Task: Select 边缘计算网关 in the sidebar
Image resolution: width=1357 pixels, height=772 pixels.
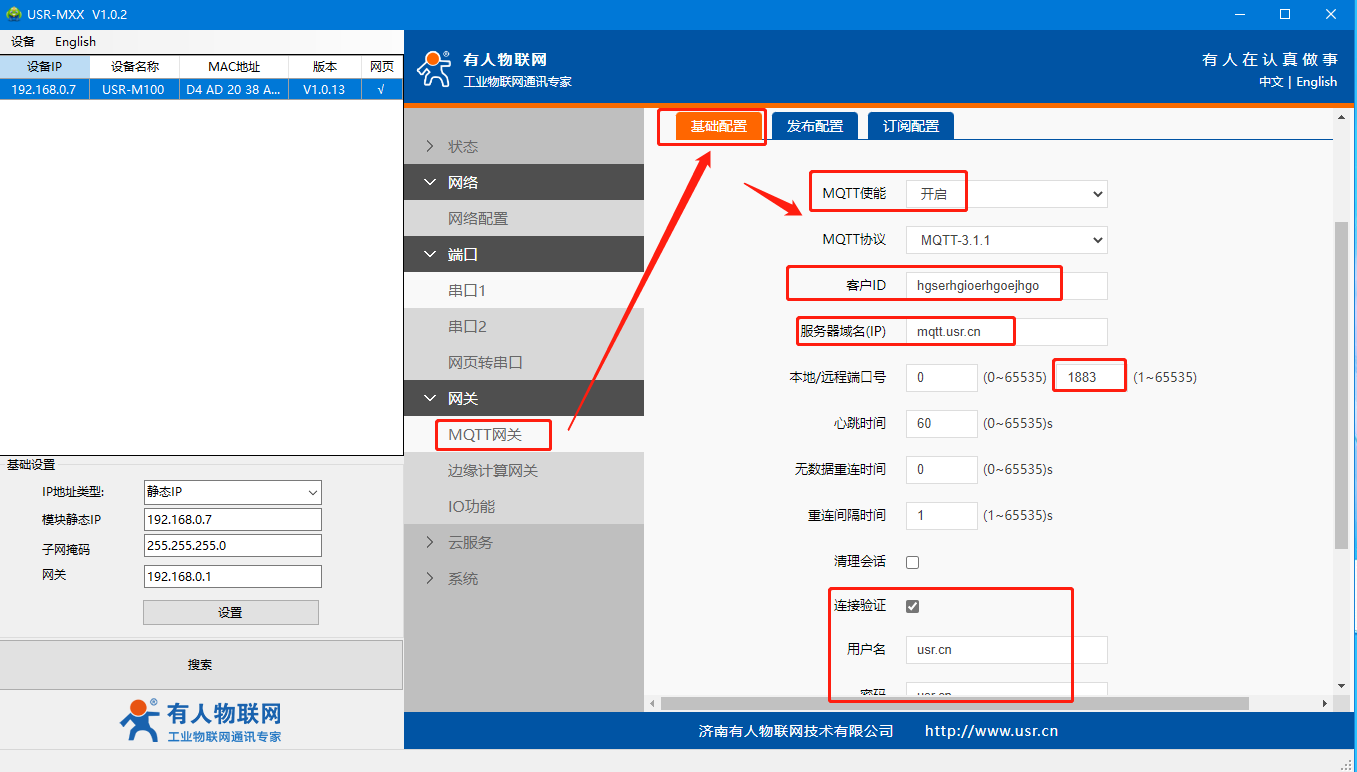Action: [492, 471]
